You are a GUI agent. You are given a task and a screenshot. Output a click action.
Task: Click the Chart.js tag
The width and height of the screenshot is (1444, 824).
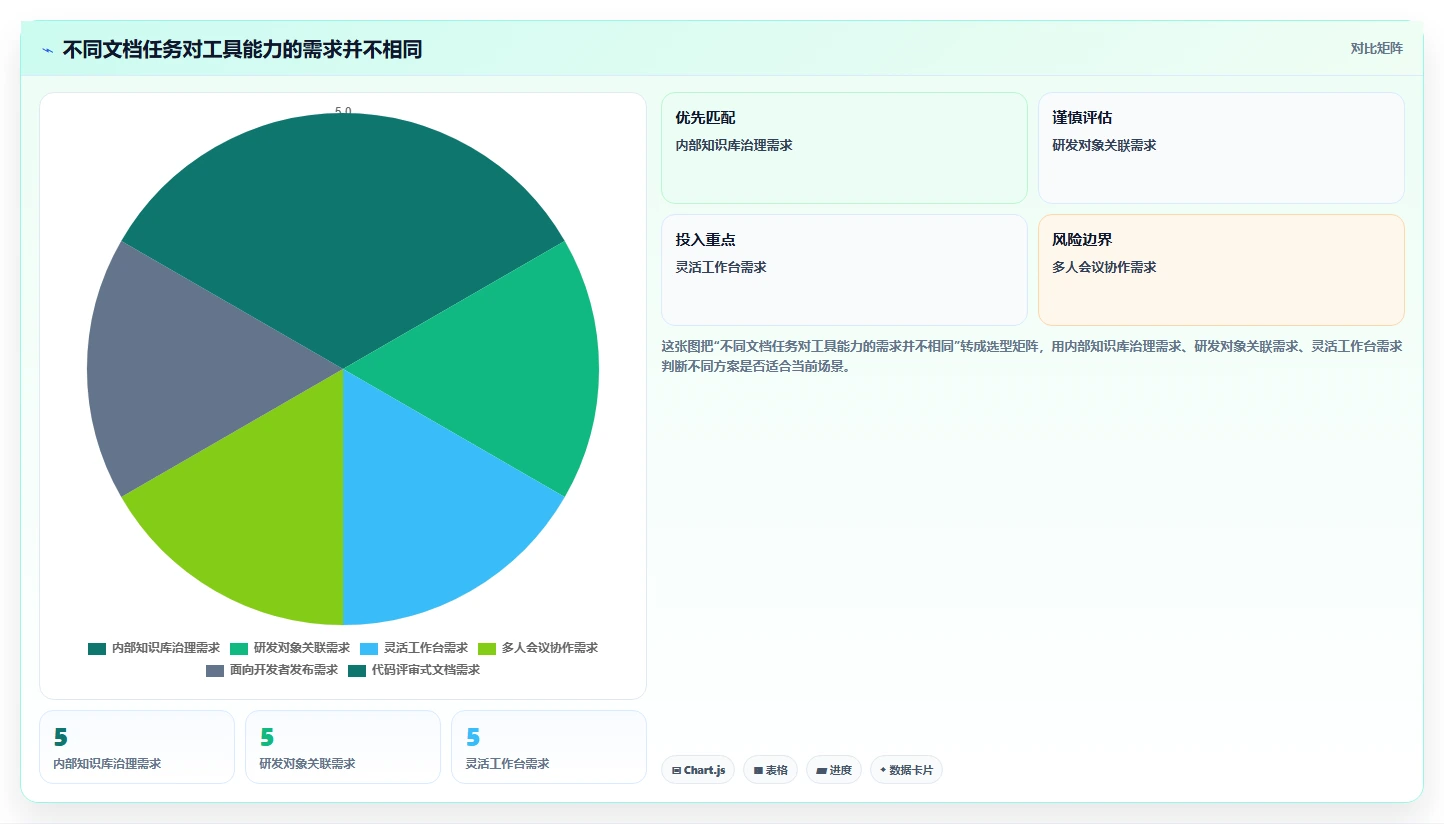[698, 770]
